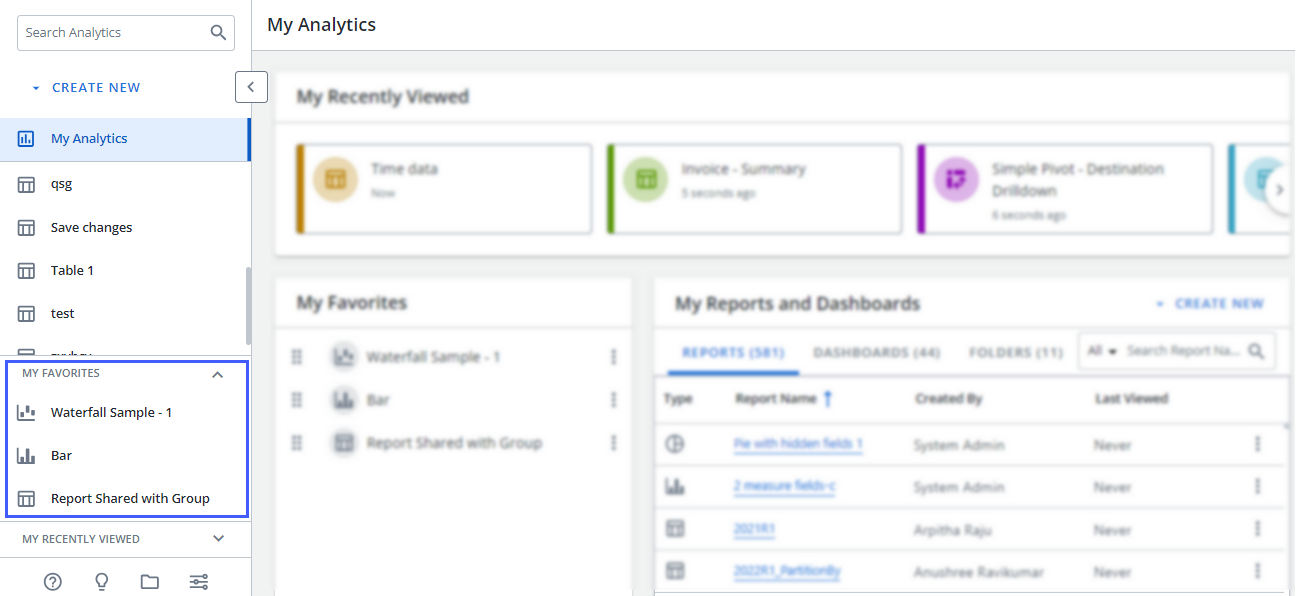The width and height of the screenshot is (1310, 596).
Task: Open the settings sliders icon
Action: 199,582
